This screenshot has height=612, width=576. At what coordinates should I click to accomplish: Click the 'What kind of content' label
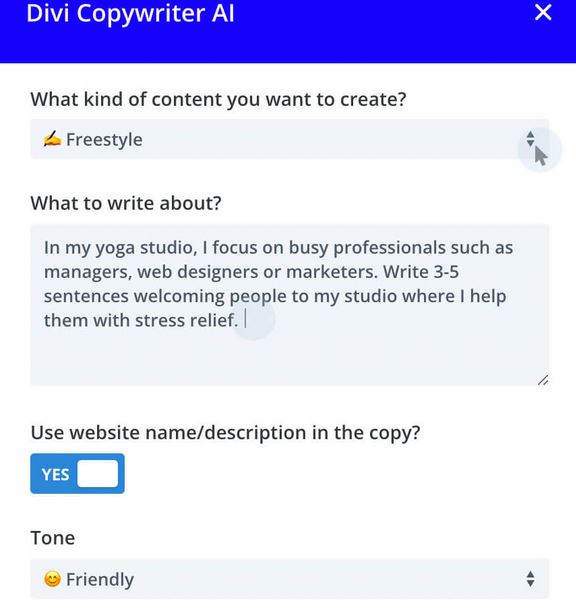[219, 100]
